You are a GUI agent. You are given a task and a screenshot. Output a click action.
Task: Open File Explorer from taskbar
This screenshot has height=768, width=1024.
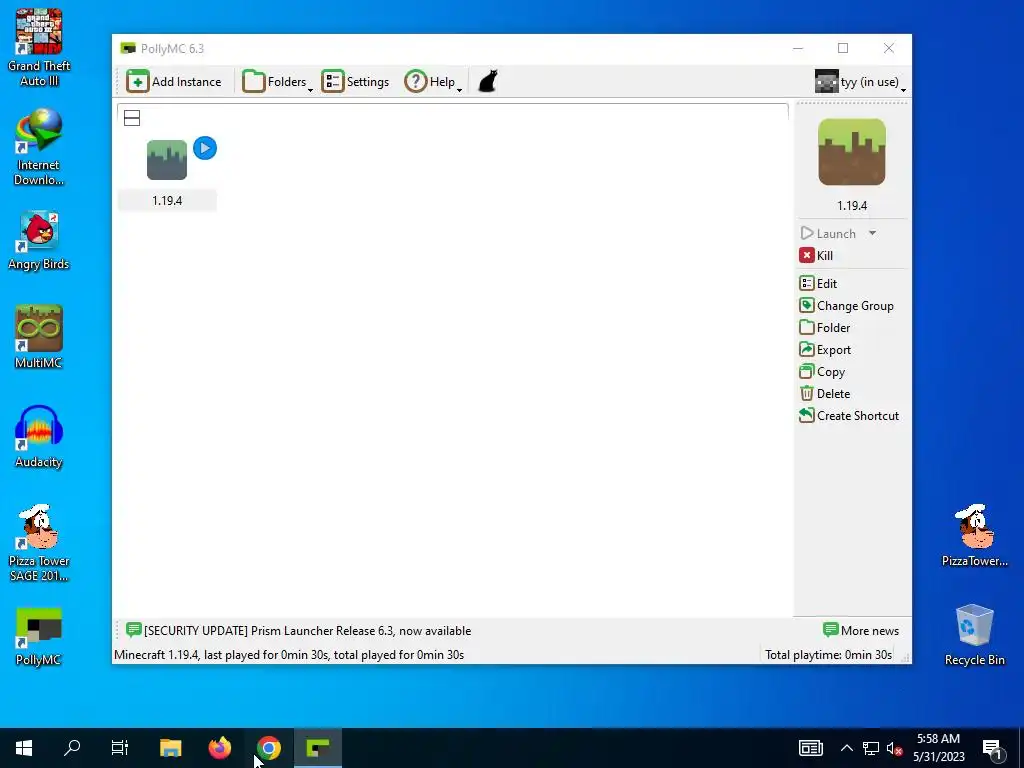pos(170,748)
